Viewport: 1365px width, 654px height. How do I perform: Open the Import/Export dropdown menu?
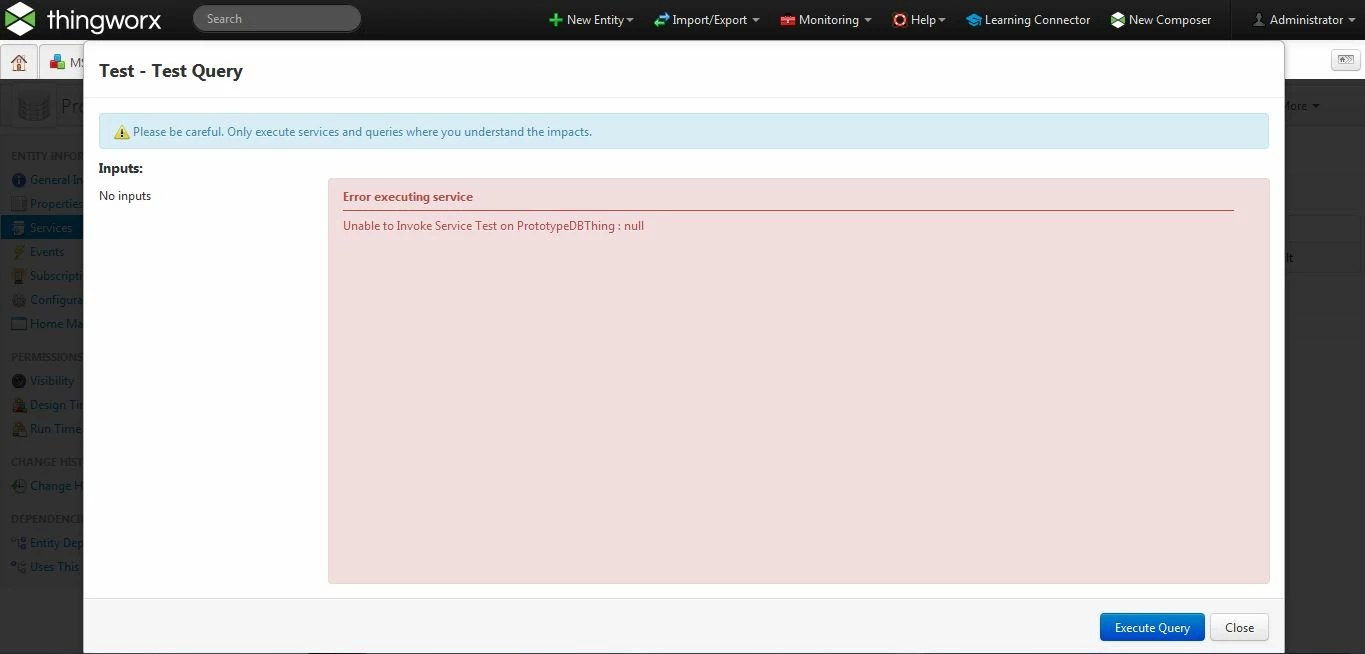tap(707, 20)
